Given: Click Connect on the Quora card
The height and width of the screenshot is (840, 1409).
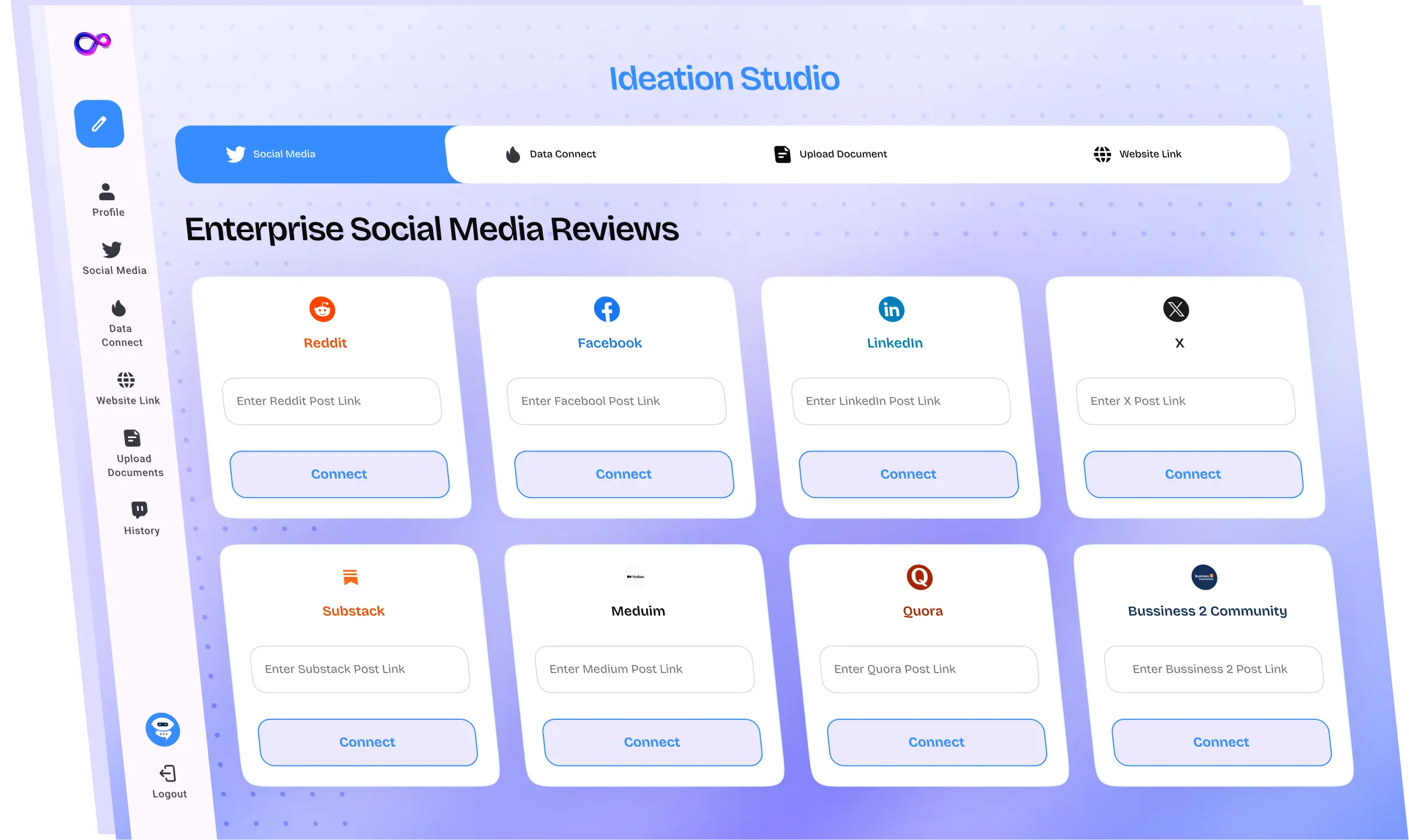Looking at the screenshot, I should tap(936, 743).
